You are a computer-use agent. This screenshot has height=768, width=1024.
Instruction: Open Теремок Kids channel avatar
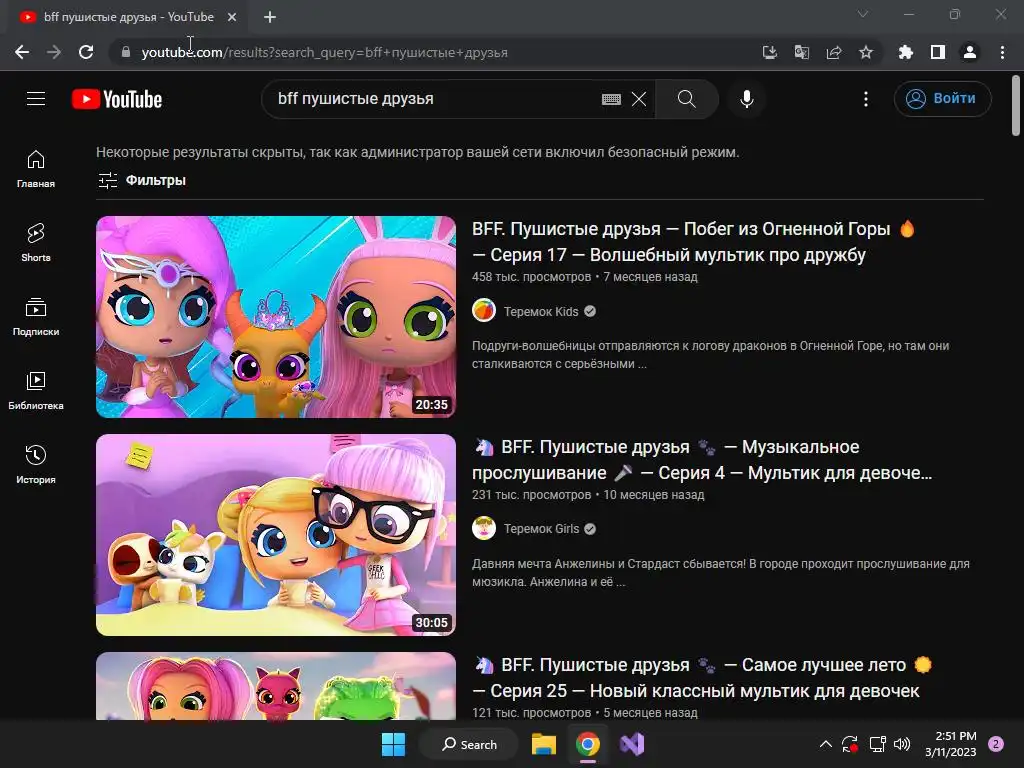[x=484, y=310]
